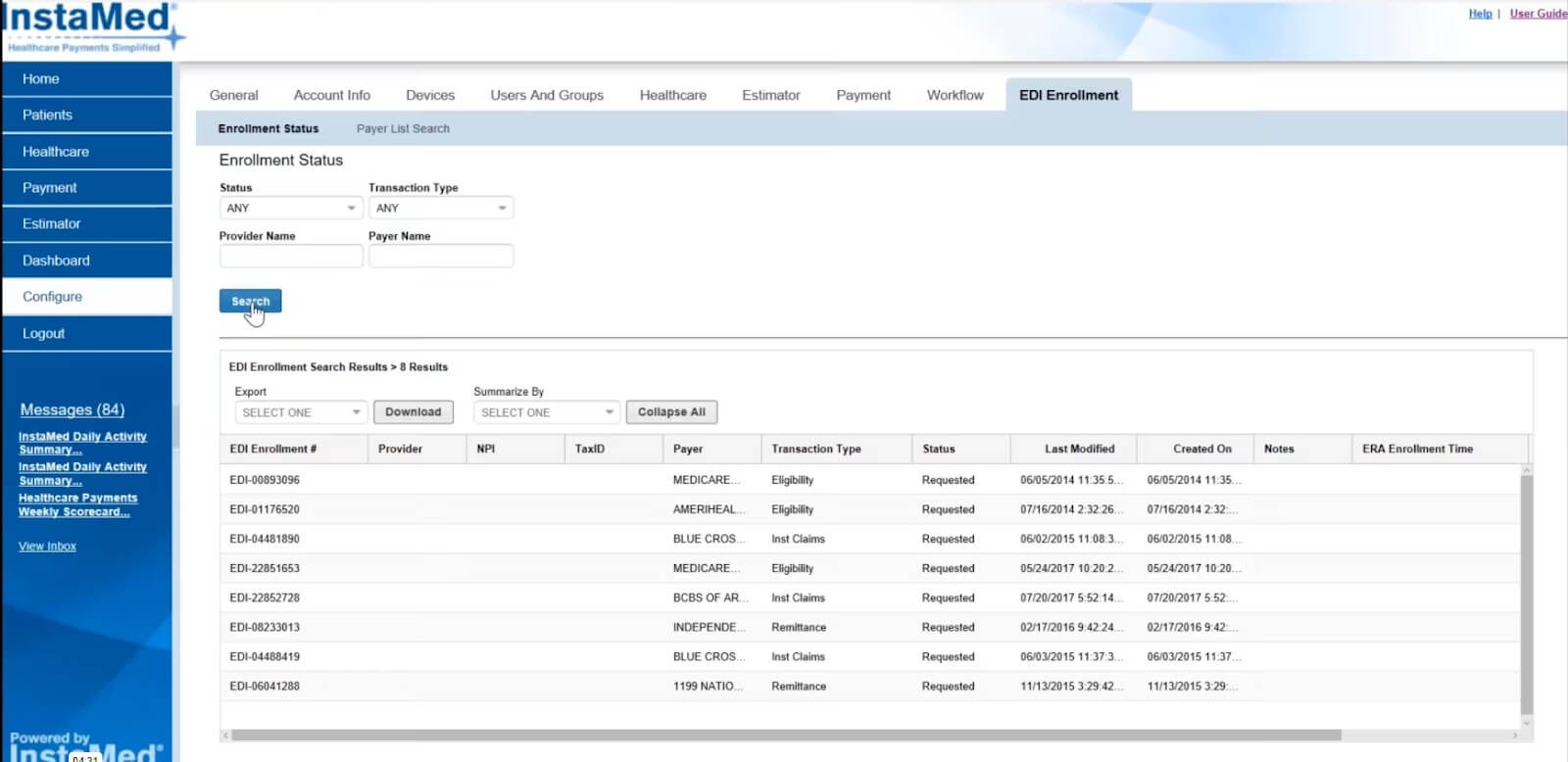
Task: Click the ERA Enrollment Time column header
Action: click(1440, 449)
